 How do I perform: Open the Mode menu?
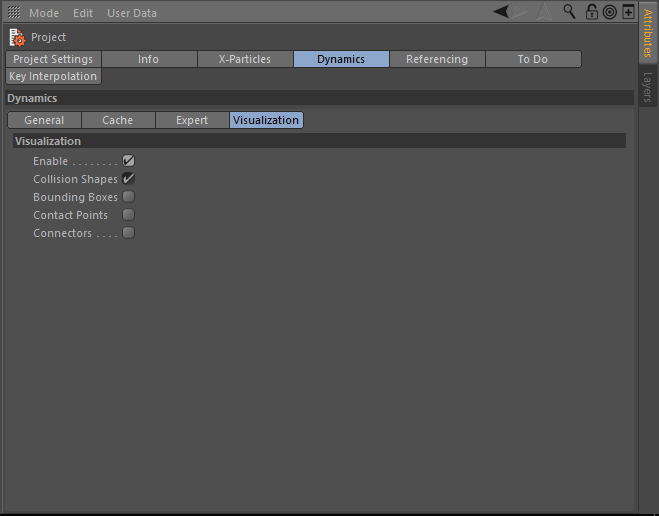point(44,13)
